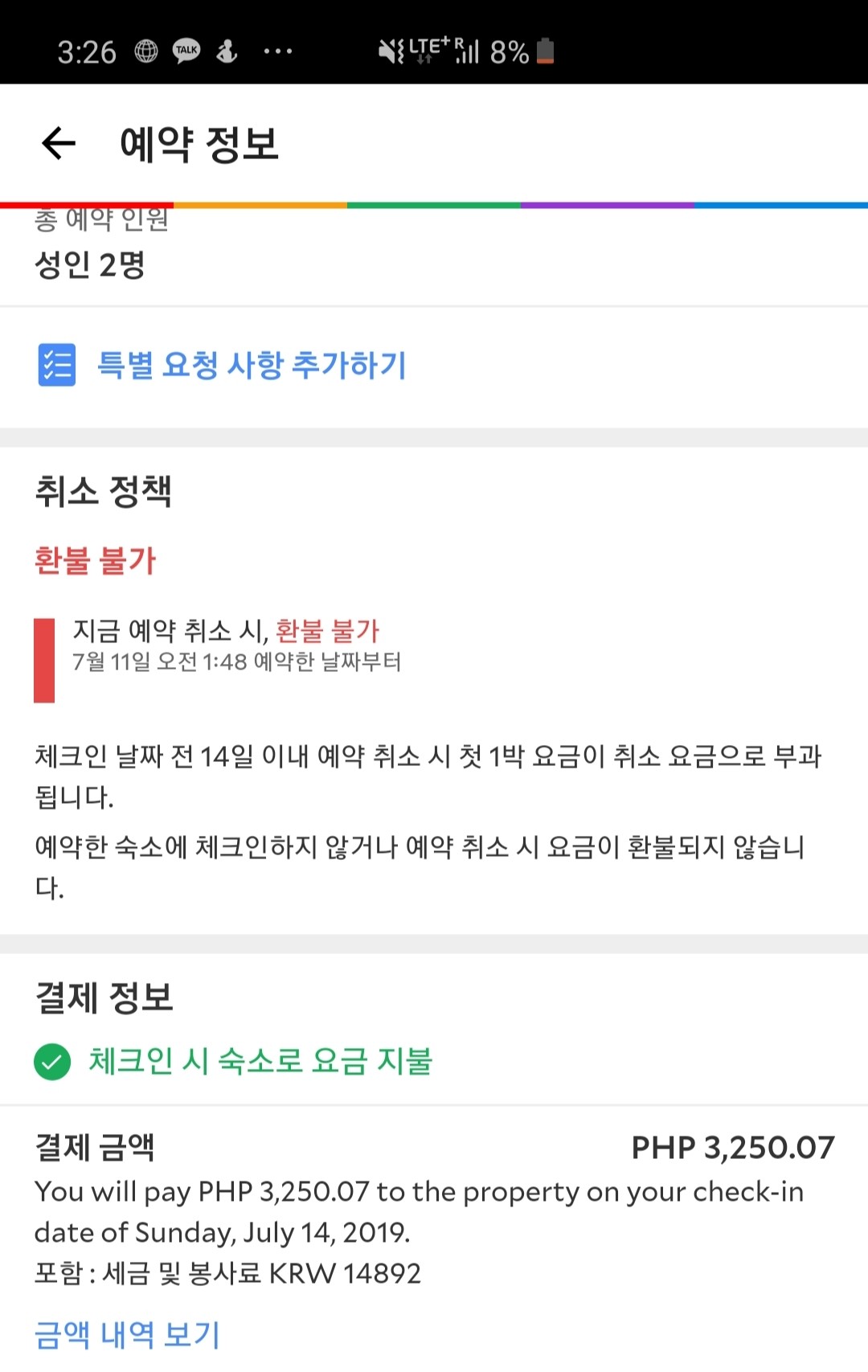The width and height of the screenshot is (868, 1372).
Task: Tap the 체크인 시 숙소로 요금 지불 payment option
Action: tap(259, 1063)
